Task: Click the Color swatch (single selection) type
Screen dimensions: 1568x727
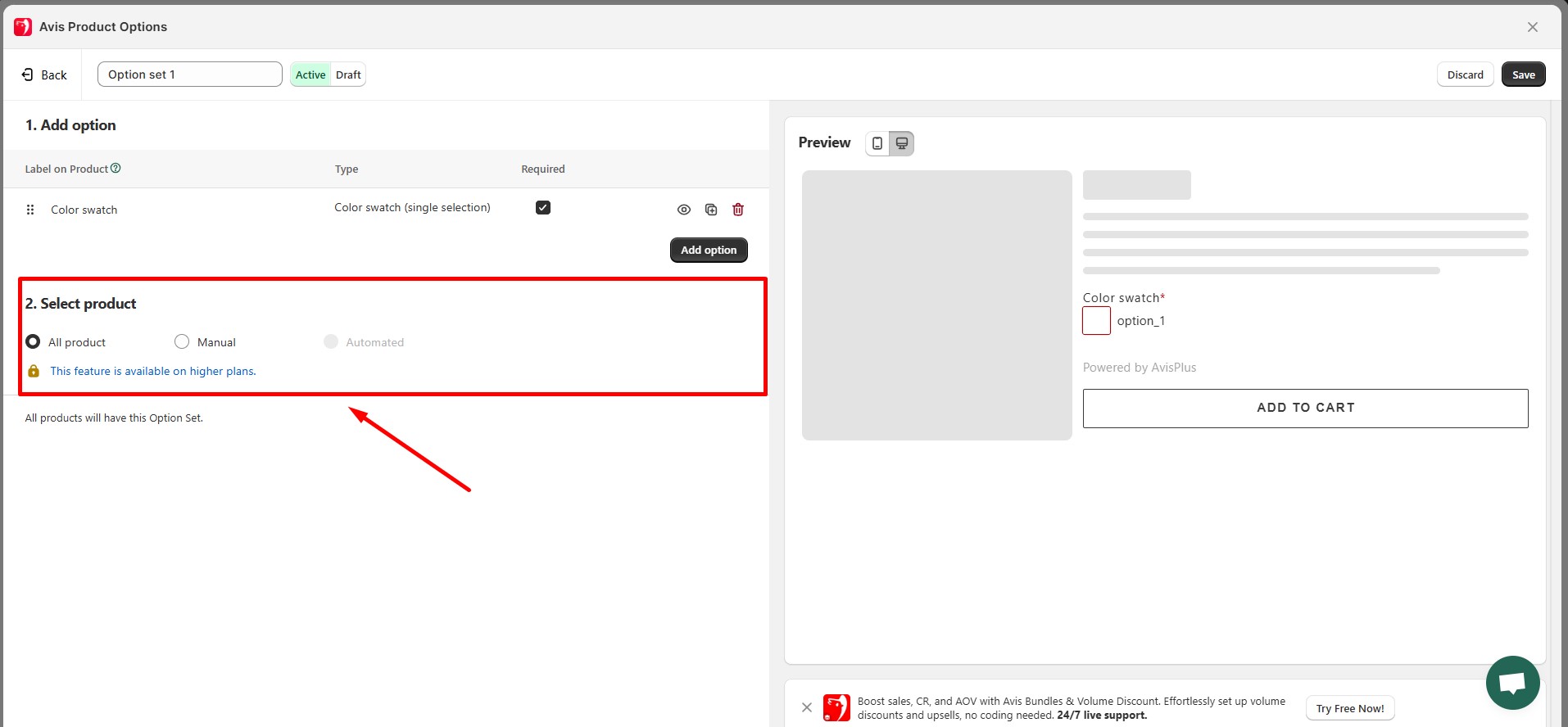Action: coord(412,208)
